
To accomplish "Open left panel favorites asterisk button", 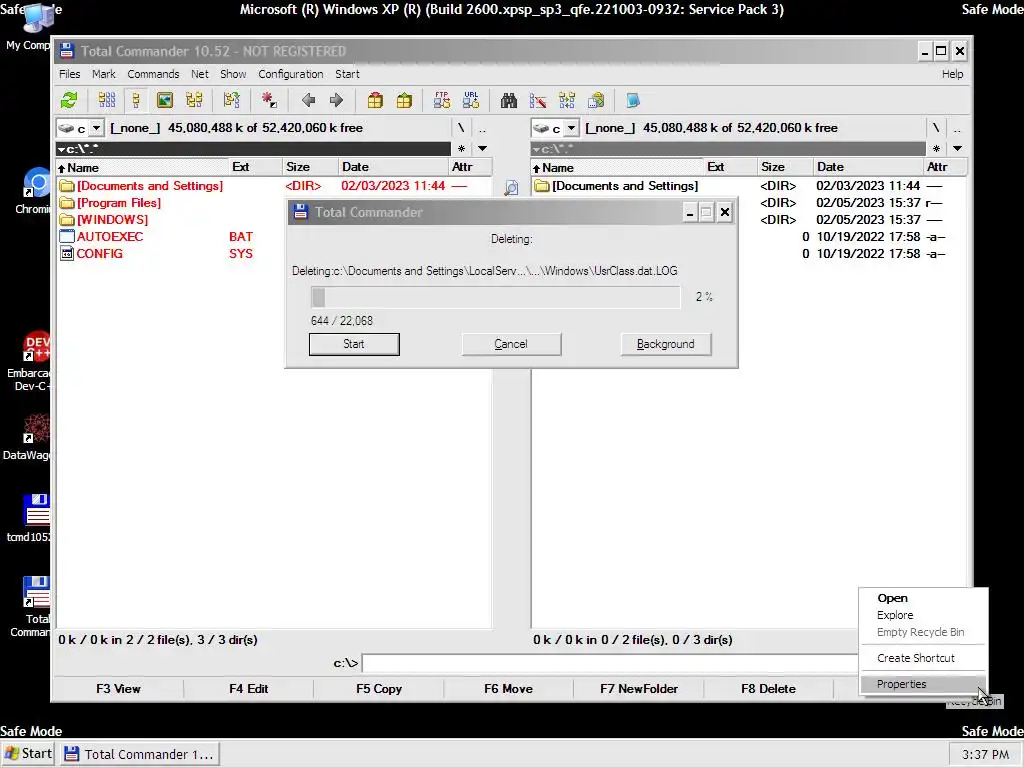I will tap(462, 149).
